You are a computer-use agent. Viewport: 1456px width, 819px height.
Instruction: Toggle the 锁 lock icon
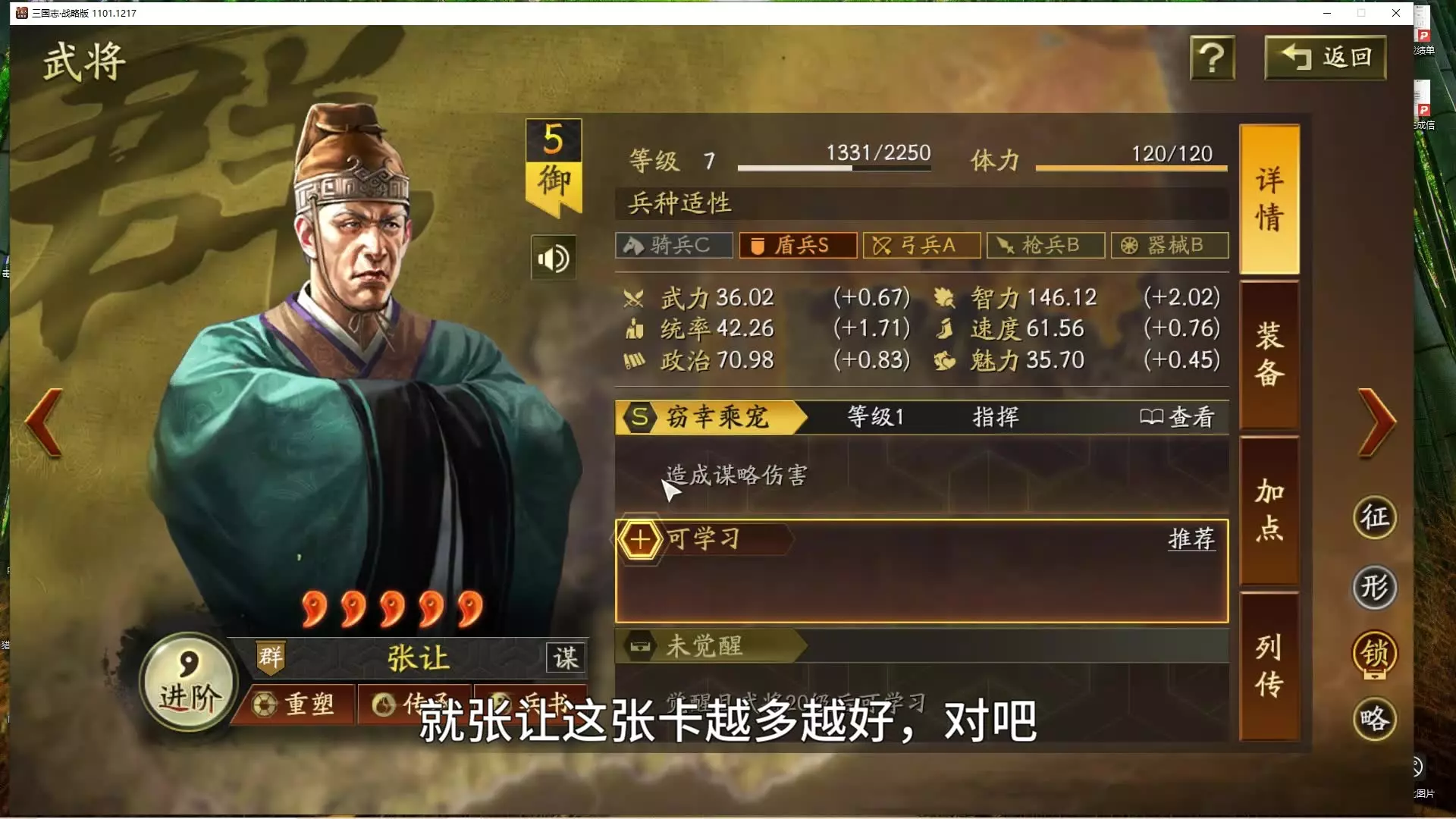pyautogui.click(x=1374, y=654)
